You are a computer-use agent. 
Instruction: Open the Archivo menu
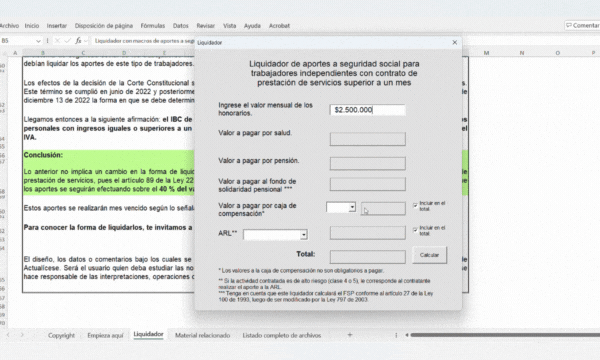tap(9, 26)
